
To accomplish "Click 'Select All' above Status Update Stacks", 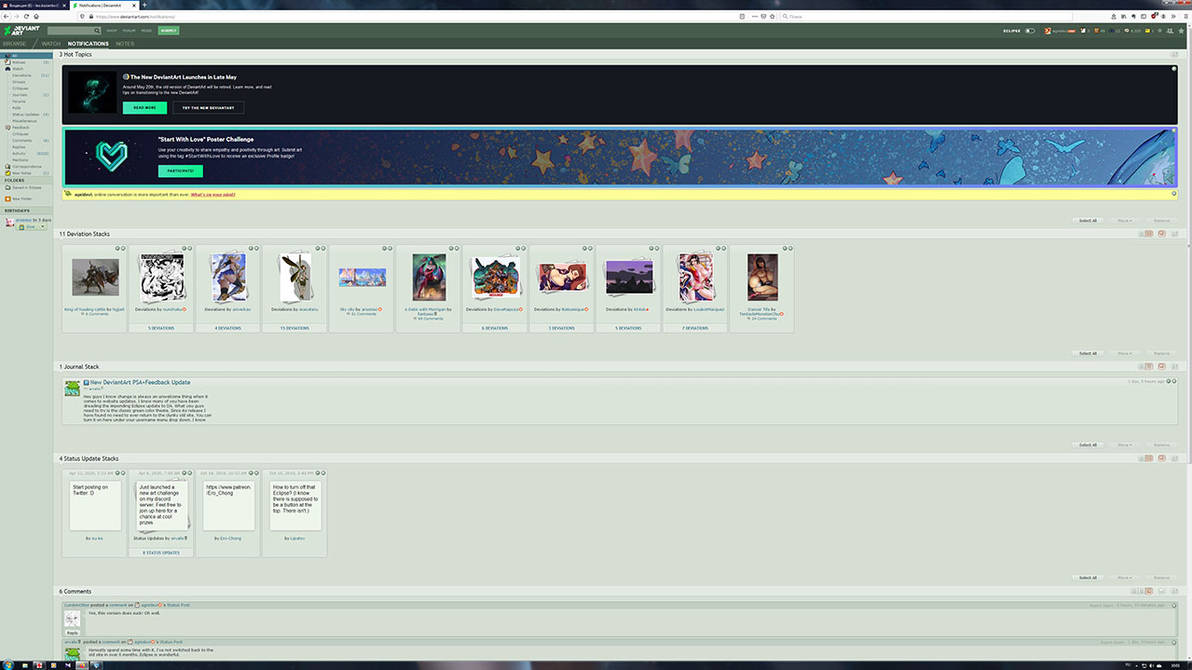I will click(x=1088, y=445).
